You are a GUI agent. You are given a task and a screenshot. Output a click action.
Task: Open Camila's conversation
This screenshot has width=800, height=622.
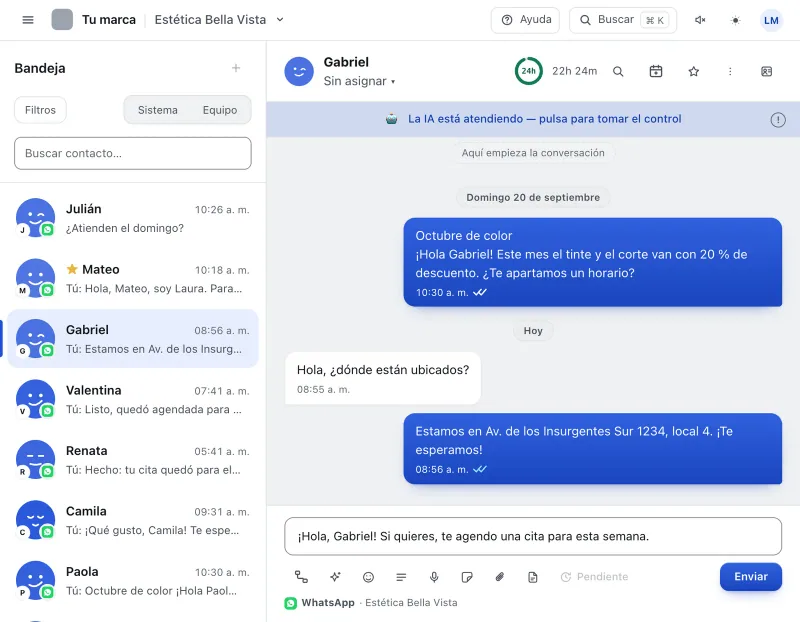133,520
